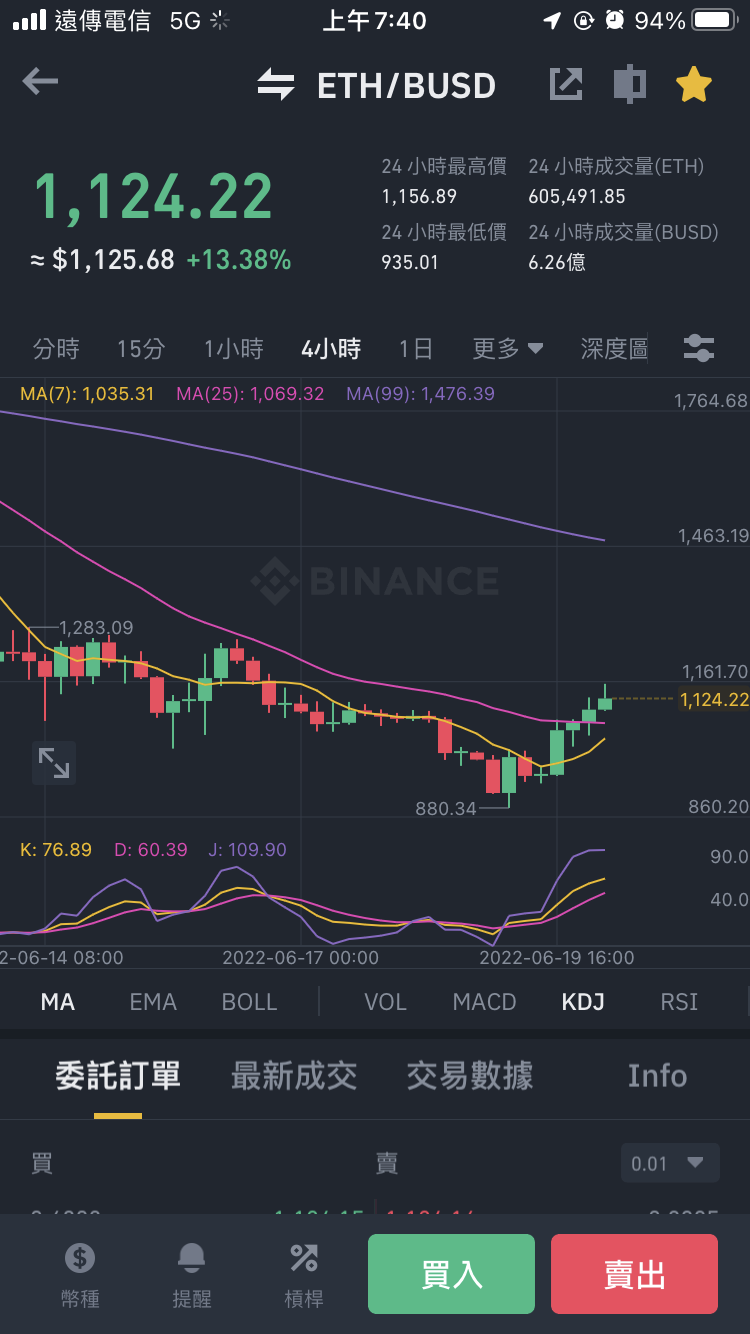Open the 幣種 coin icon

coord(80,1257)
